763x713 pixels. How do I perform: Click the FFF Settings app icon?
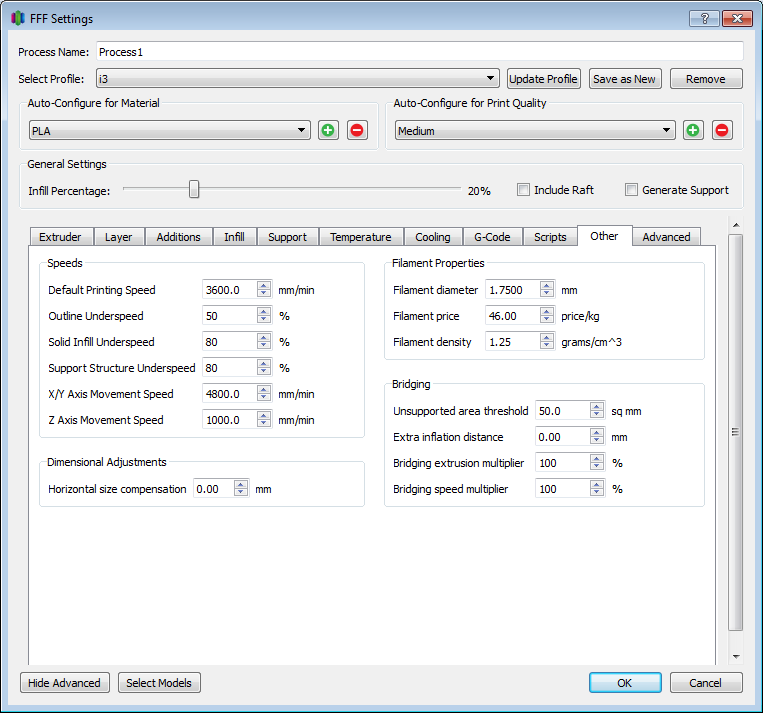tap(18, 18)
